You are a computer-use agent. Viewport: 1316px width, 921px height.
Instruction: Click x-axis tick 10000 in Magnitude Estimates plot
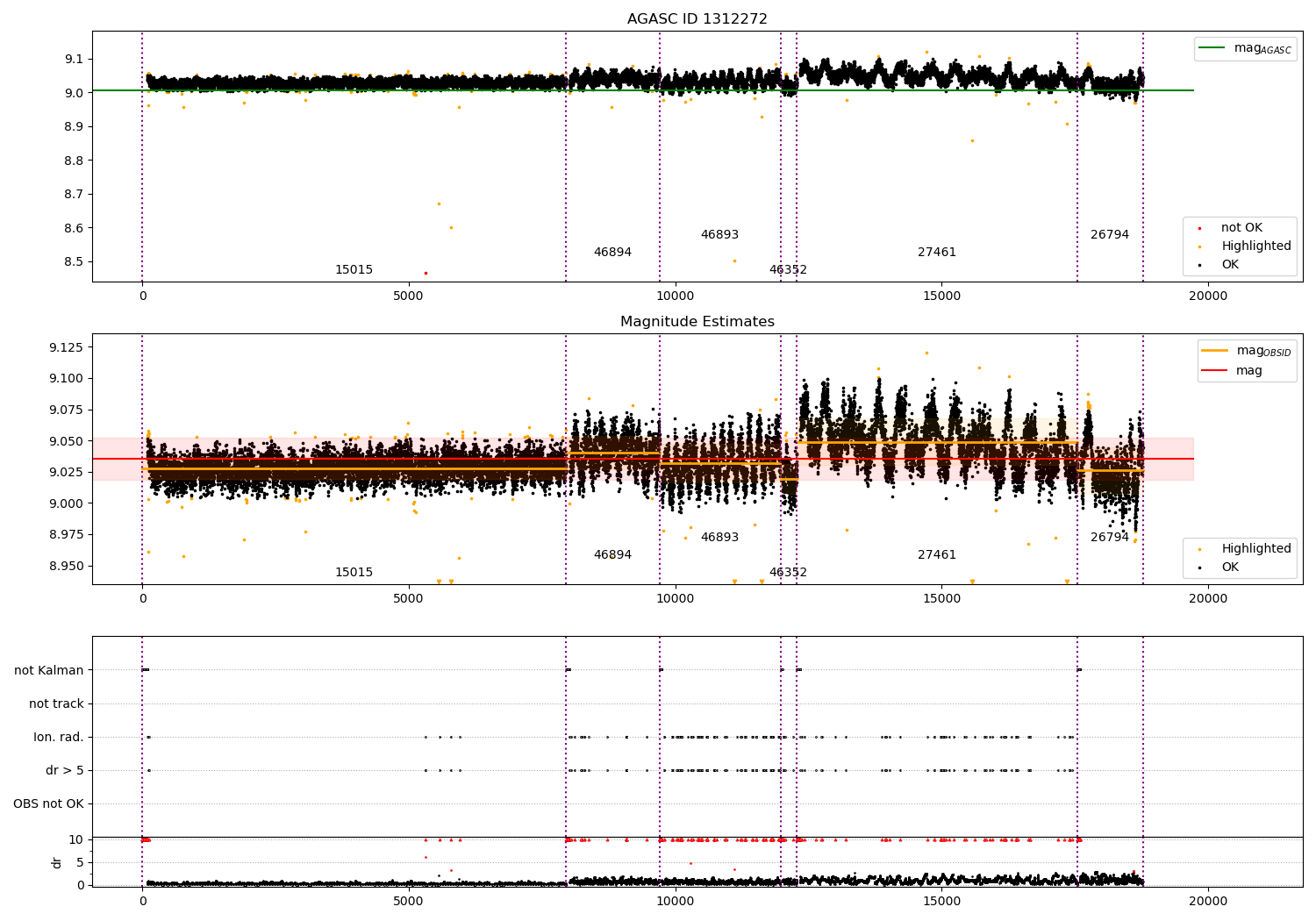pos(675,599)
